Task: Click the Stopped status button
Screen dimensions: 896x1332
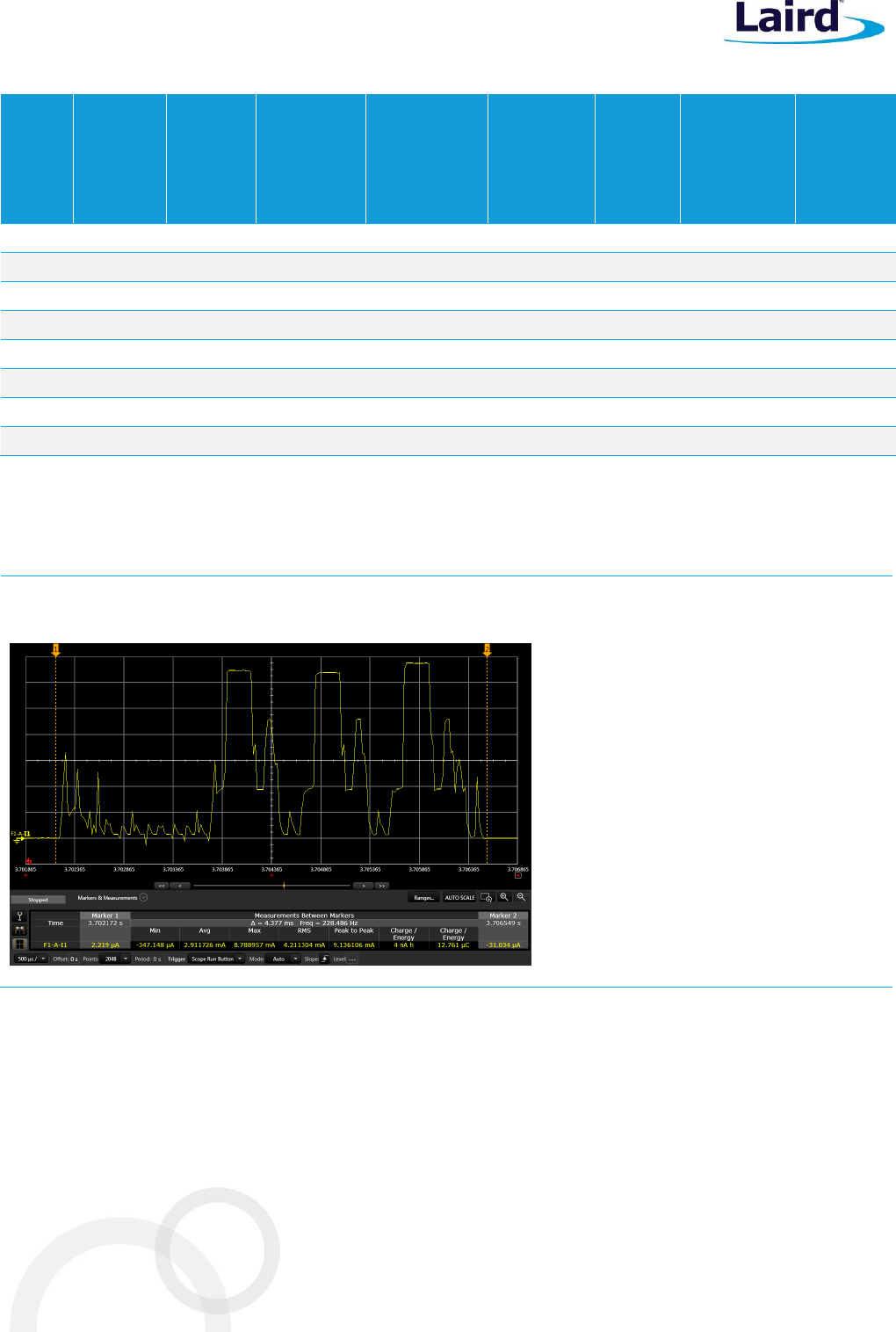Action: [x=38, y=900]
